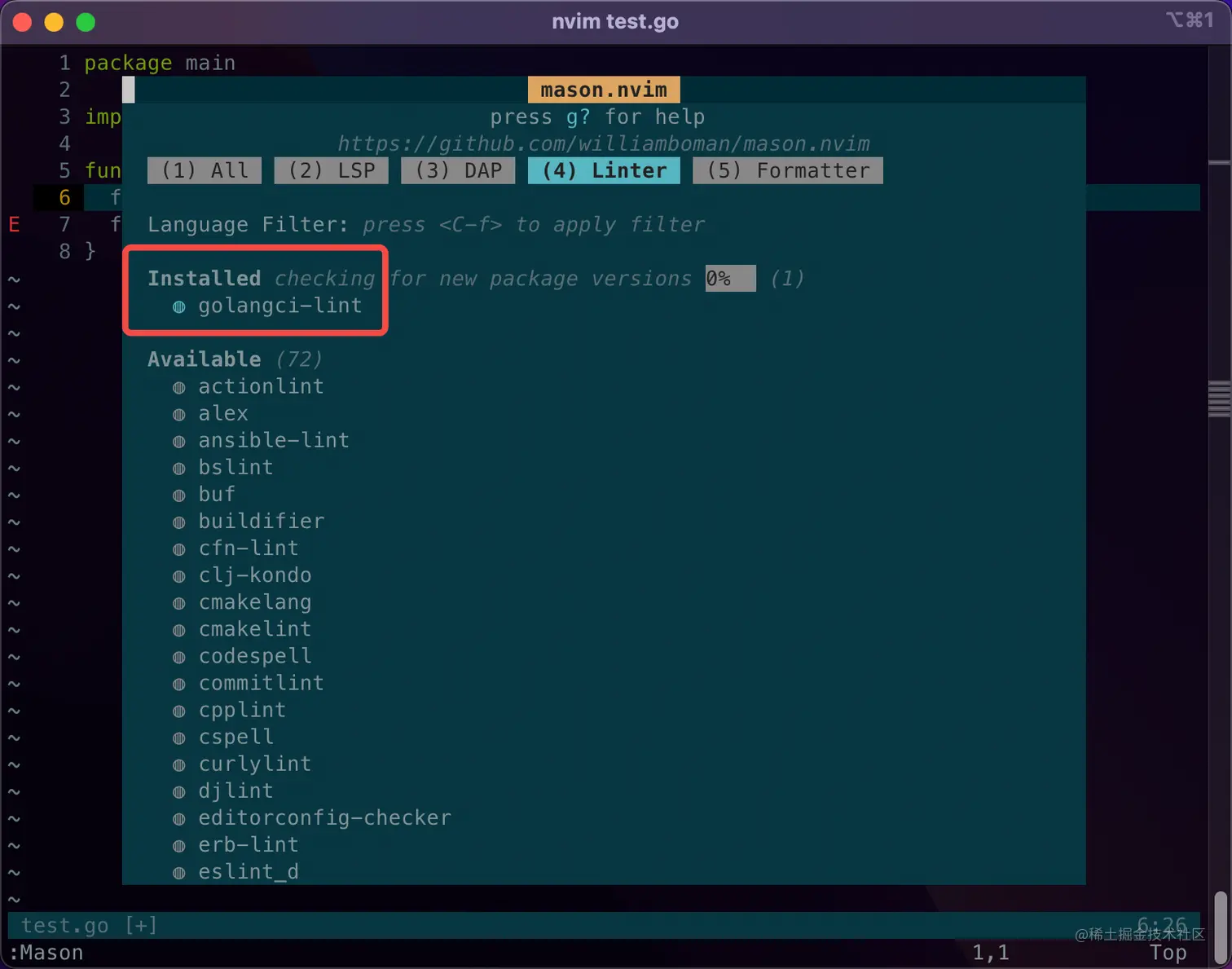Switch to the (1) All tab

pyautogui.click(x=205, y=170)
